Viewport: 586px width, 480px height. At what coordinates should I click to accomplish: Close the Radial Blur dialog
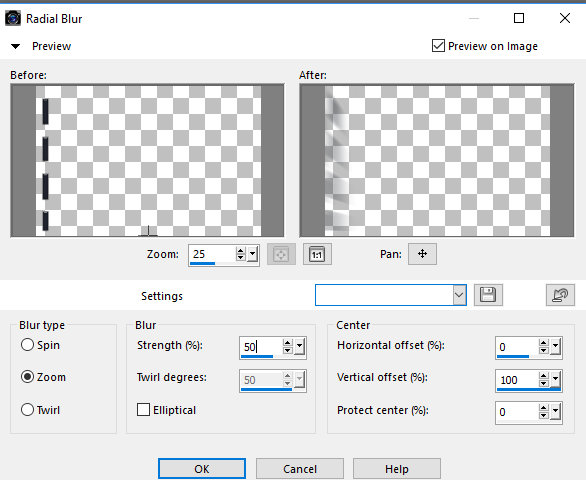[565, 18]
